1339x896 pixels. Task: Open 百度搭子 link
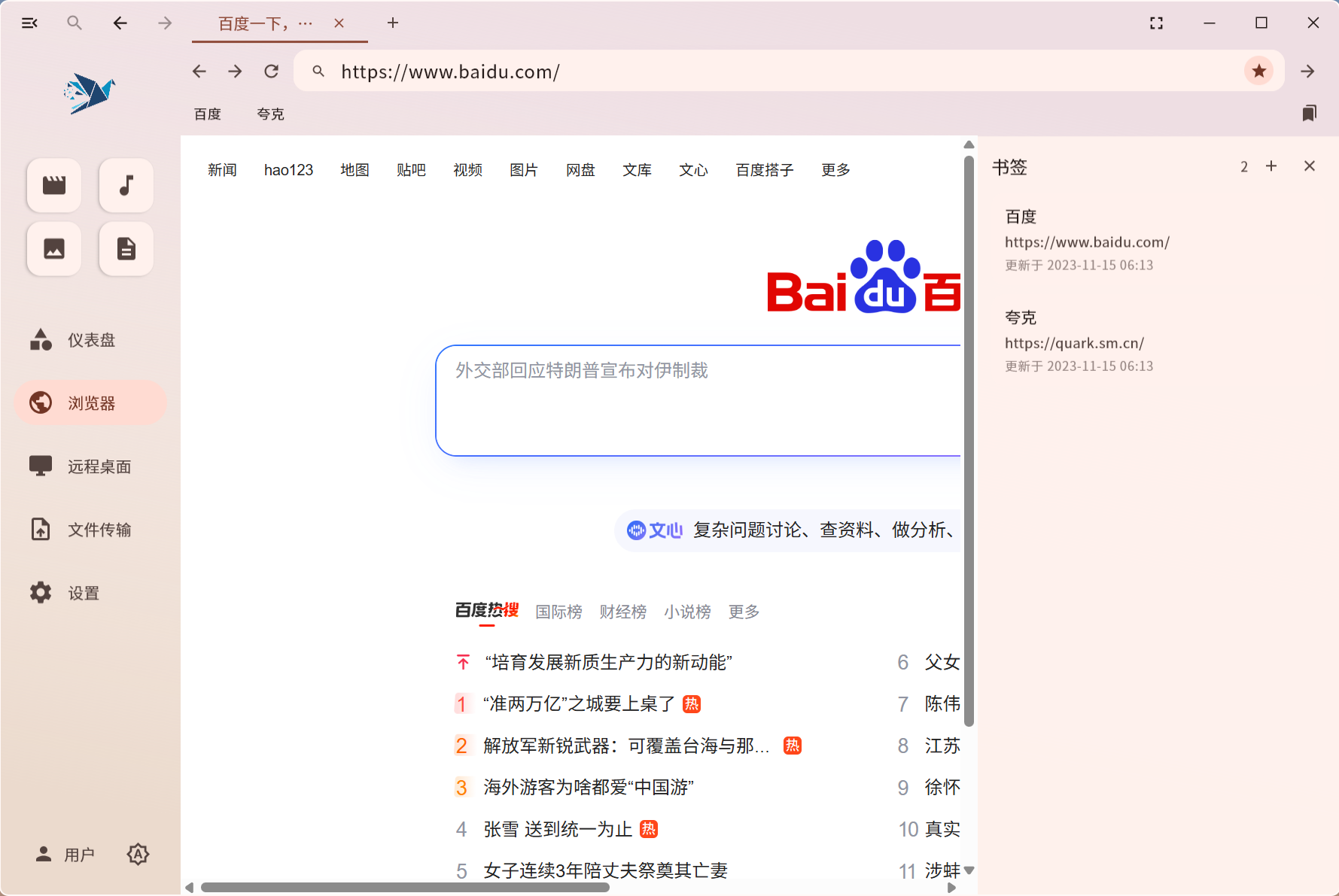[765, 170]
